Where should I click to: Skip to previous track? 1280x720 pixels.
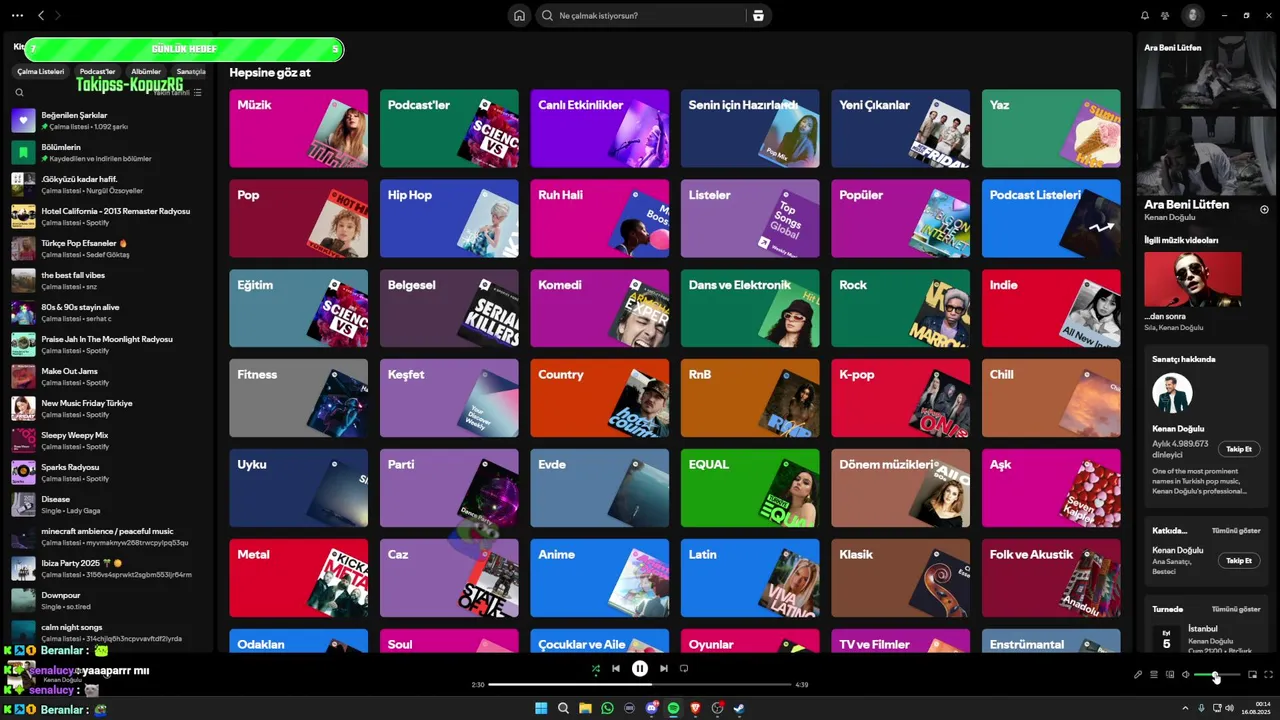[x=616, y=669]
